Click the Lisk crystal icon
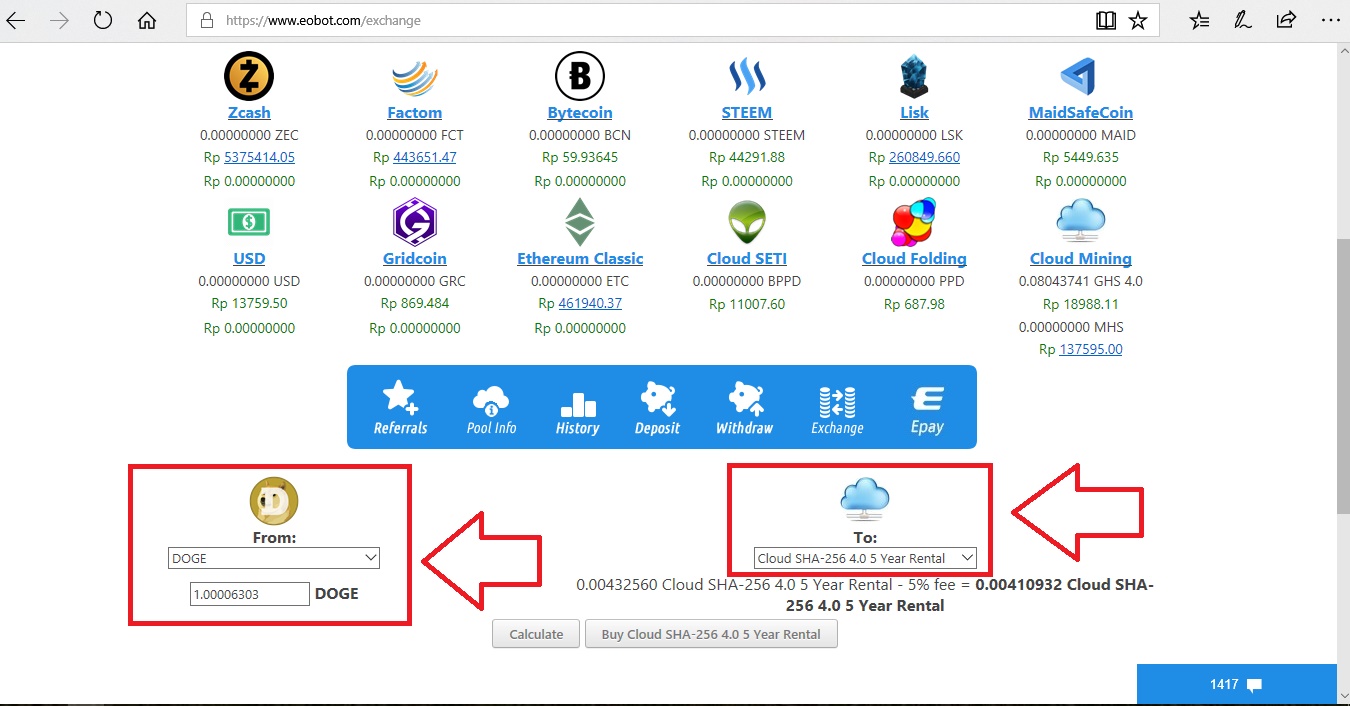Image resolution: width=1350 pixels, height=708 pixels. (914, 77)
